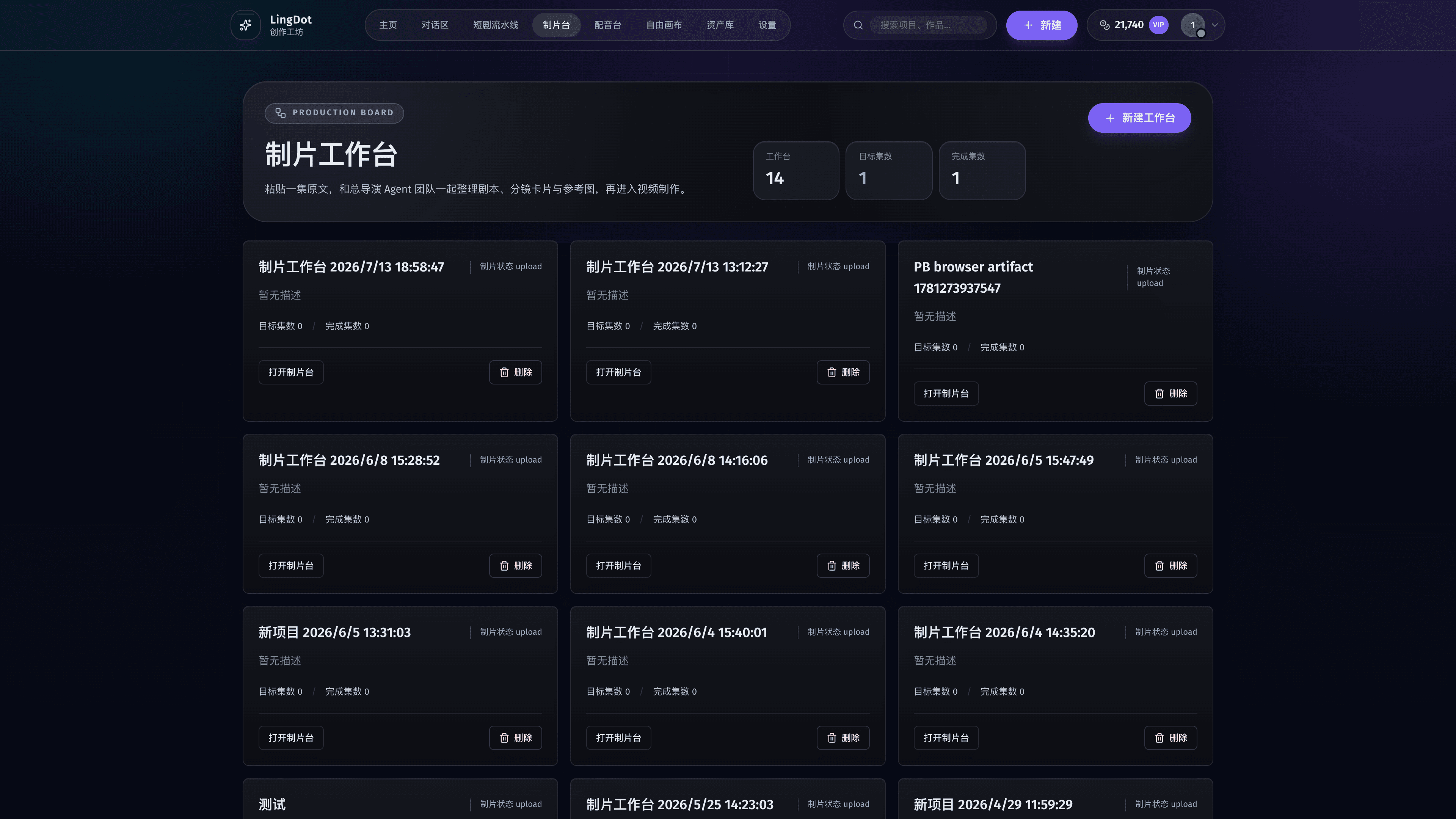Go to the 主页 tab
Viewport: 1456px width, 819px height.
coord(388,25)
